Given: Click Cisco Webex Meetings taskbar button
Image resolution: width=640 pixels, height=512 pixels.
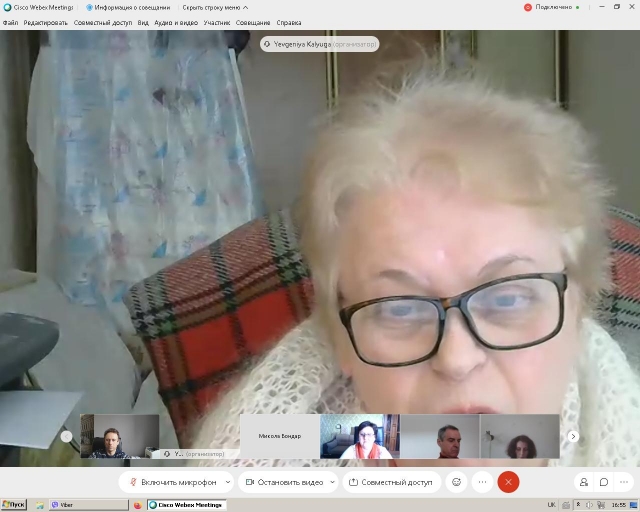Looking at the screenshot, I should 187,505.
